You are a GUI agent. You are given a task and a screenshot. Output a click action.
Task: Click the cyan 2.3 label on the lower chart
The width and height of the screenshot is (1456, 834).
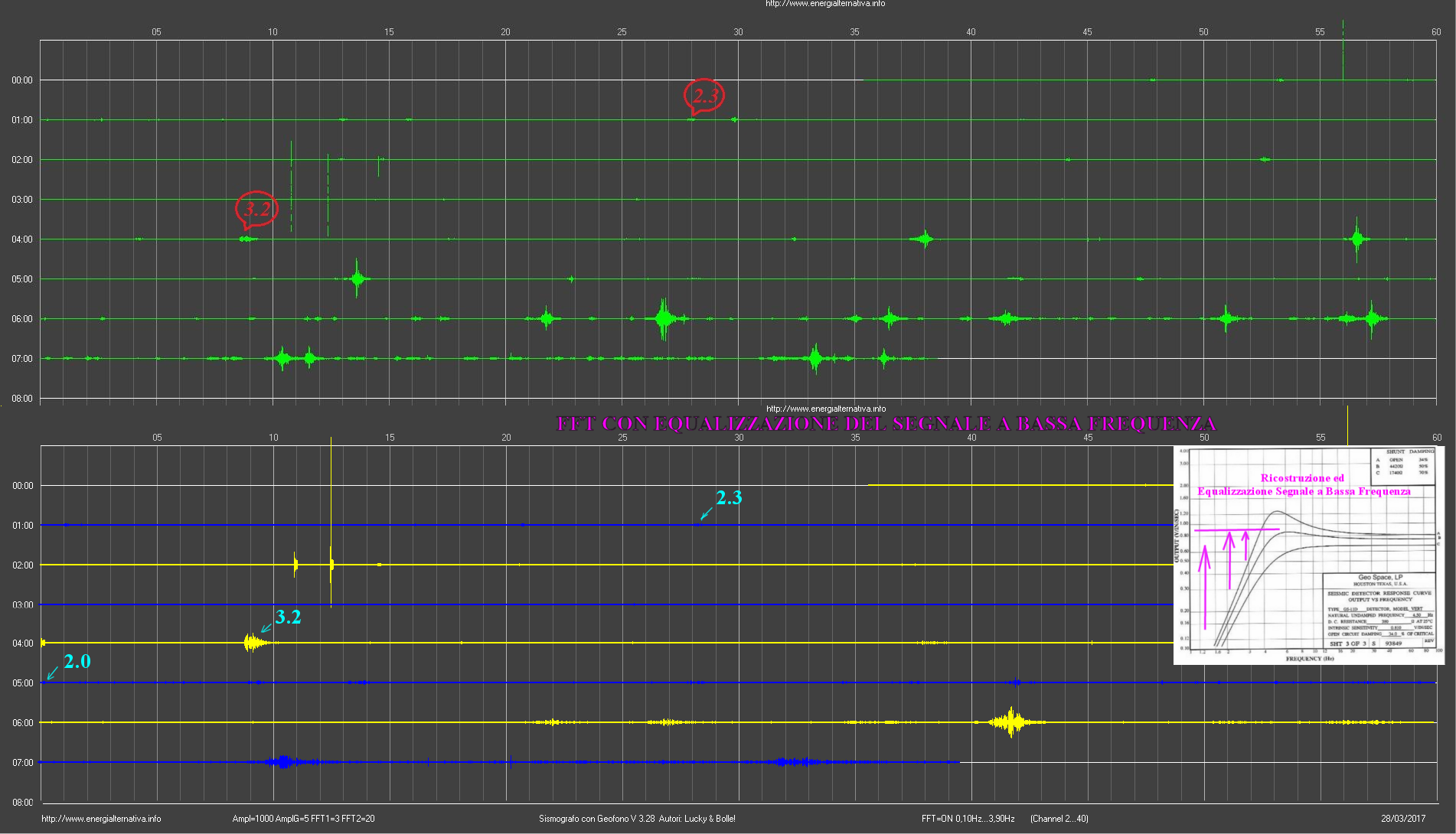click(x=729, y=498)
